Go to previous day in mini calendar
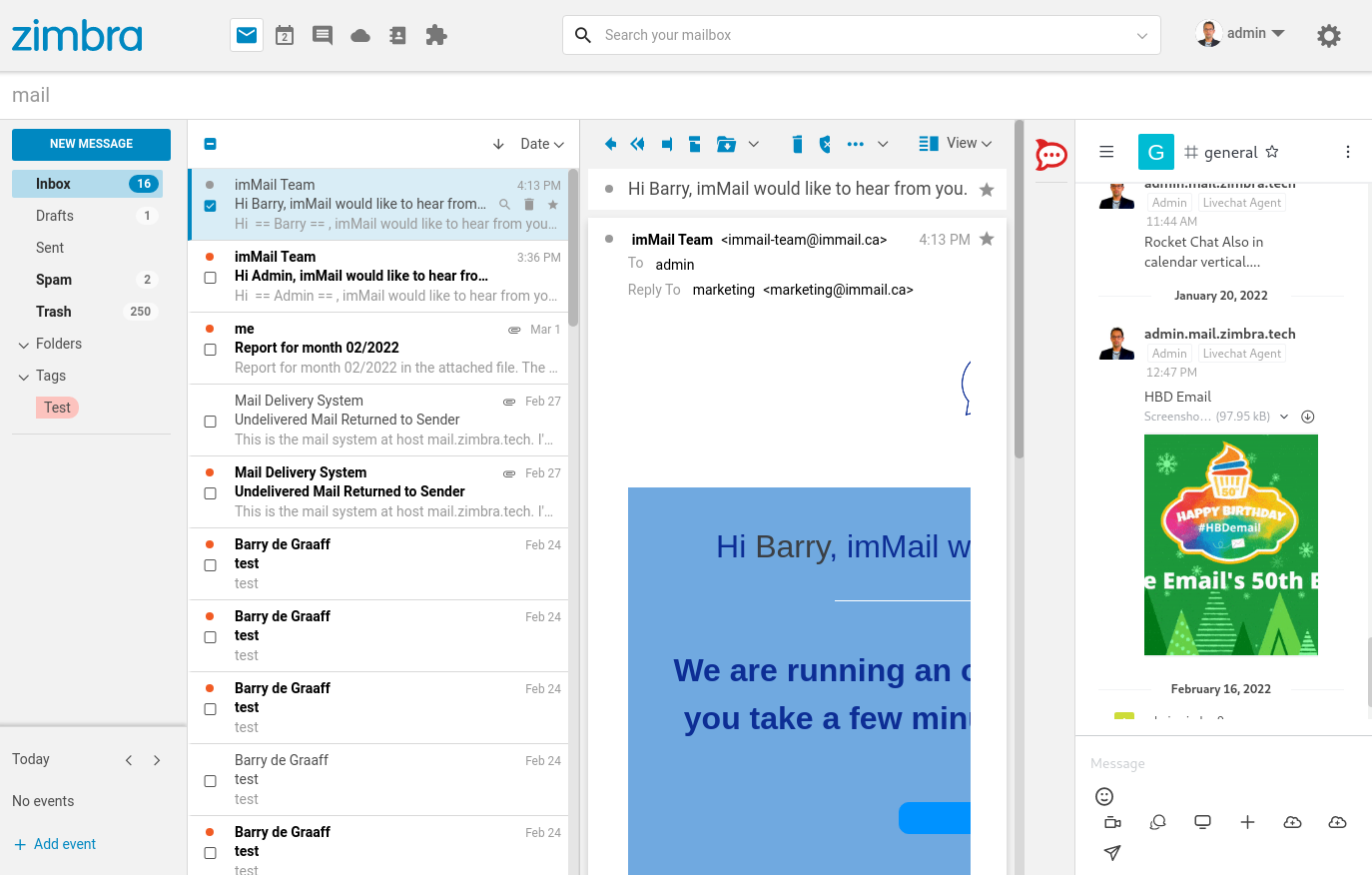The width and height of the screenshot is (1372, 875). point(129,760)
